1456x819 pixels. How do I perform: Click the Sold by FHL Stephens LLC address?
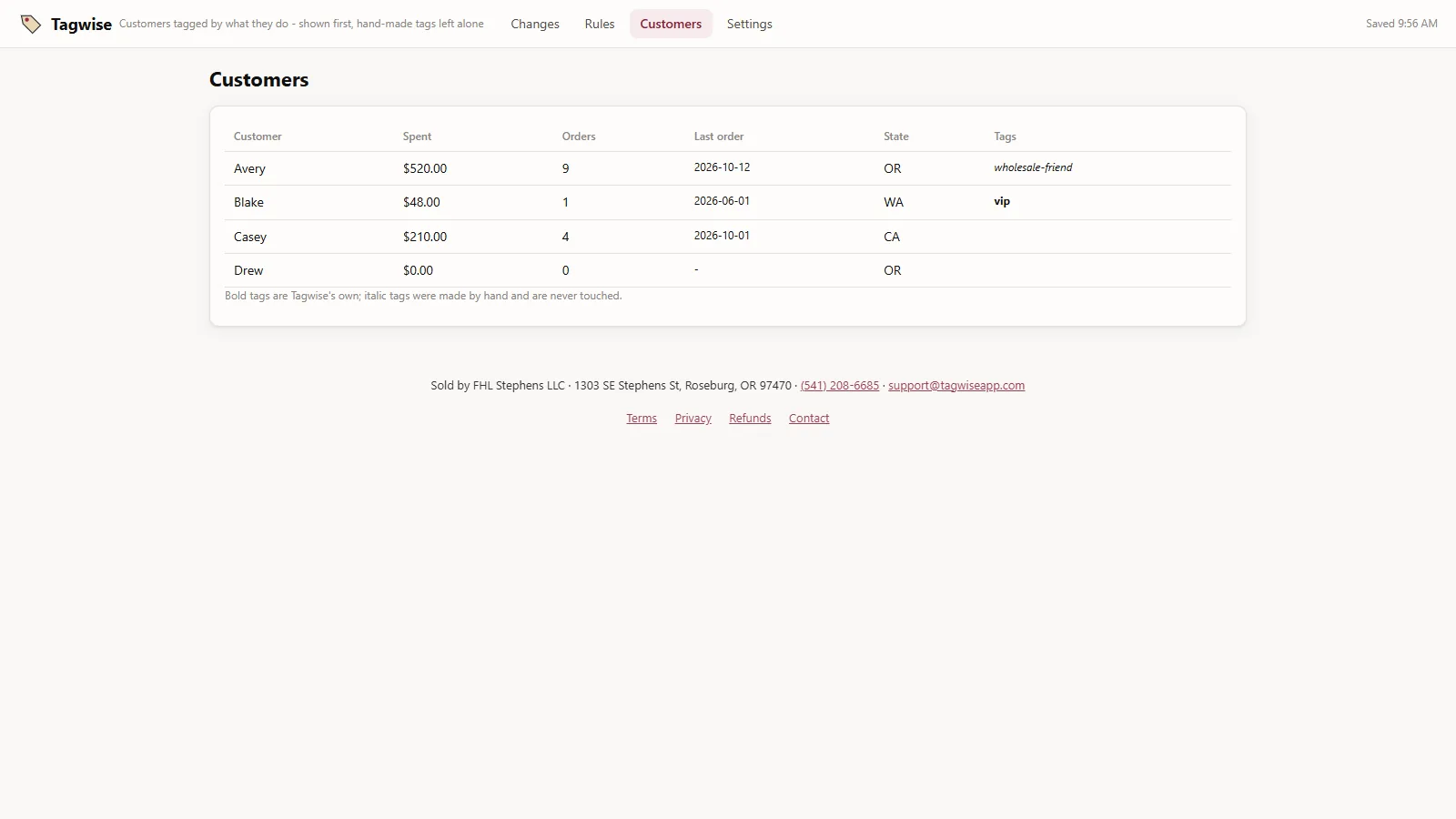coord(612,386)
